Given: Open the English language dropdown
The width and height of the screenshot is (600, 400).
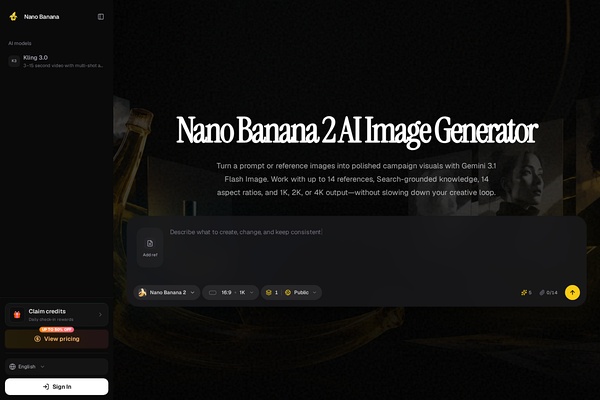Looking at the screenshot, I should point(57,367).
